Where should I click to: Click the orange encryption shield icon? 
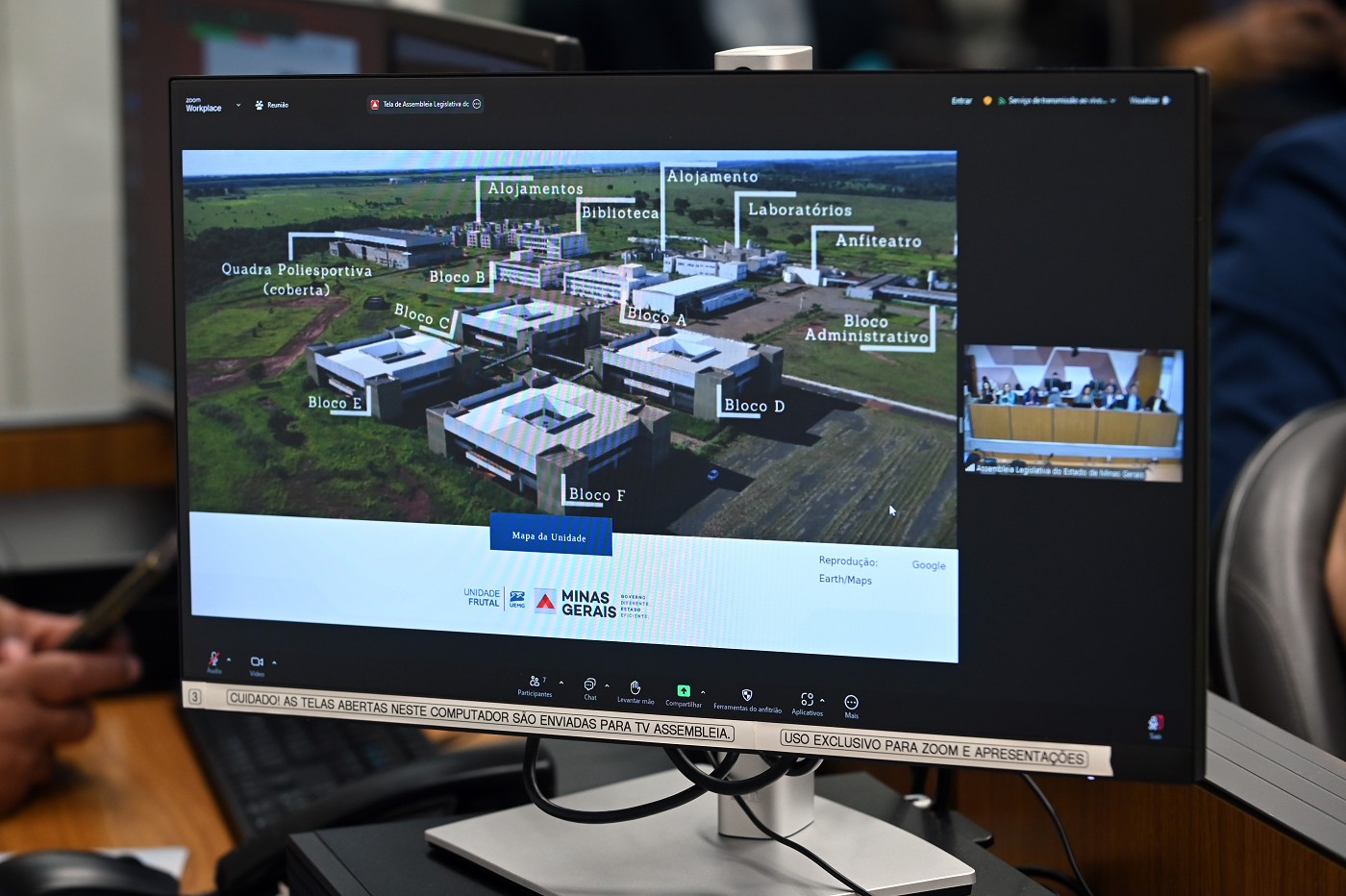987,100
